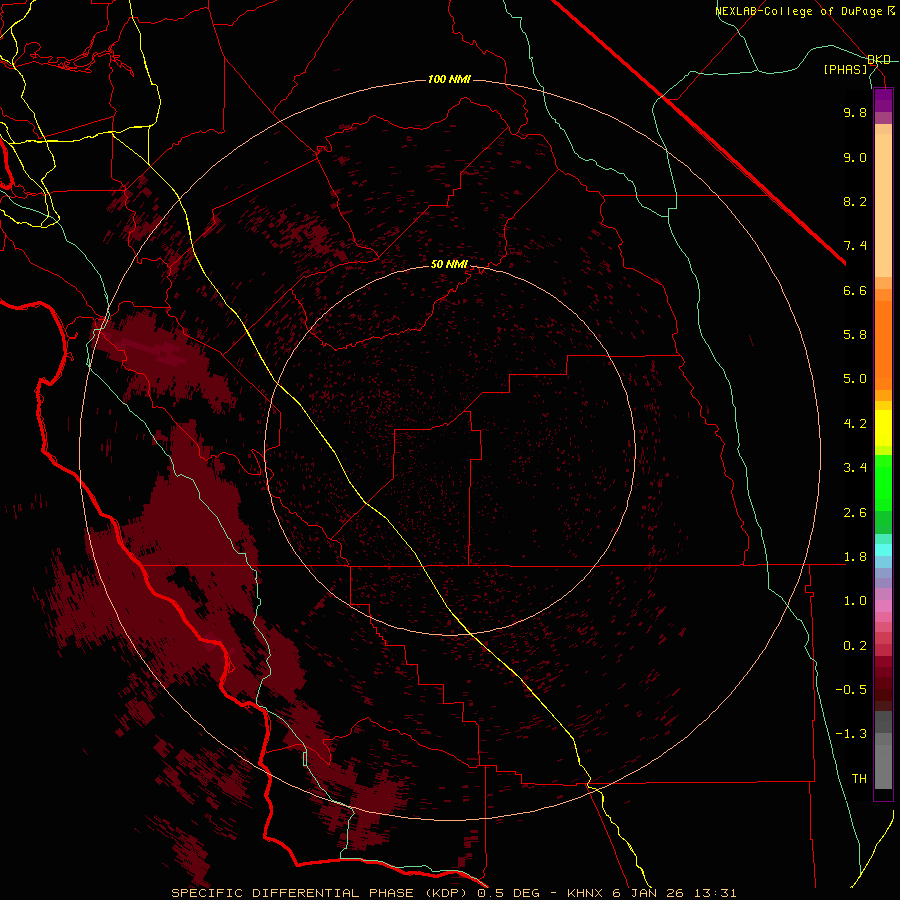
Task: Click the TH threshold label on the scale
Action: (859, 779)
